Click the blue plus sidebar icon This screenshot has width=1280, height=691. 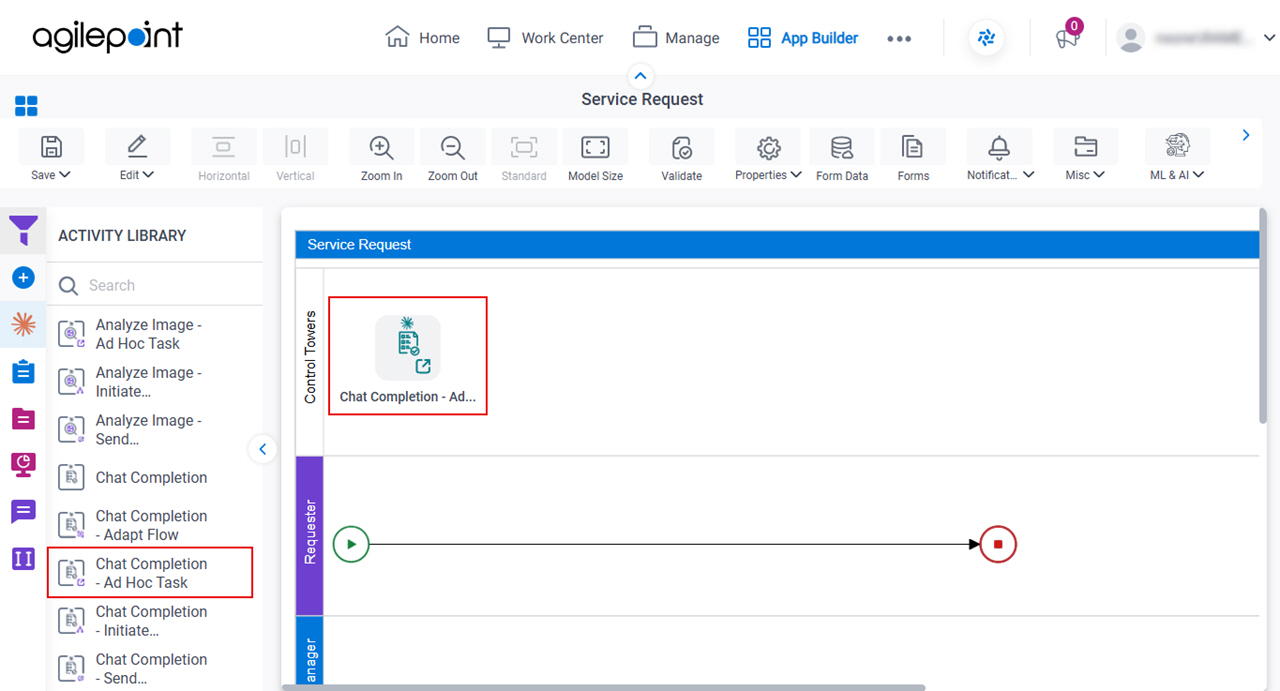point(23,278)
